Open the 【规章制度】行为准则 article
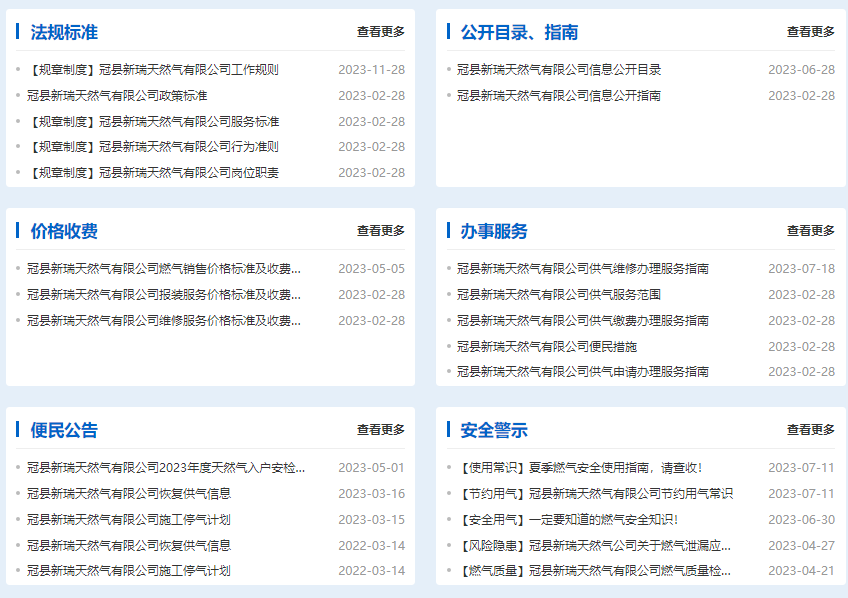This screenshot has height=598, width=848. point(153,147)
